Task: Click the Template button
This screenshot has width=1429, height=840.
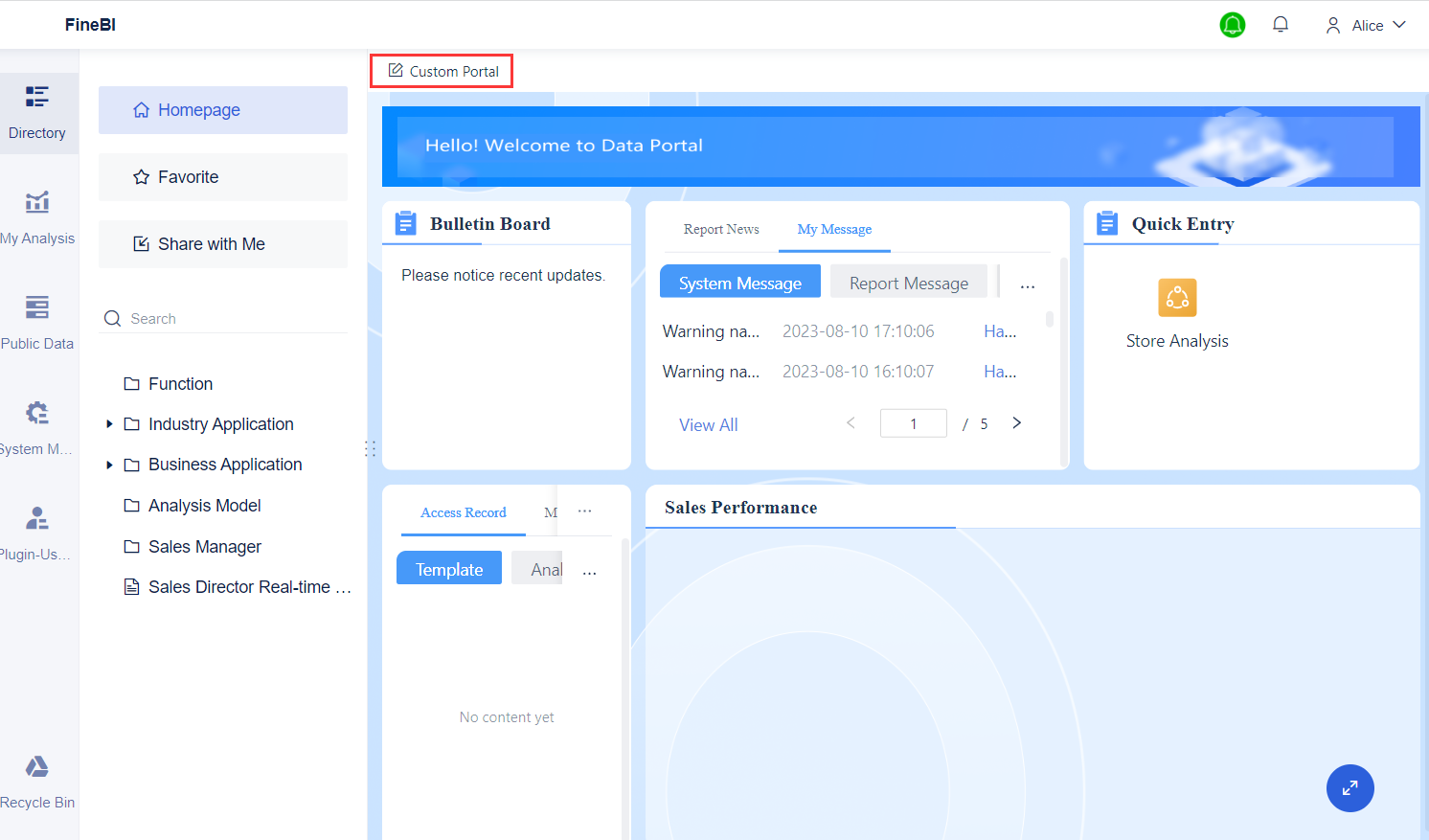Action: coord(449,568)
